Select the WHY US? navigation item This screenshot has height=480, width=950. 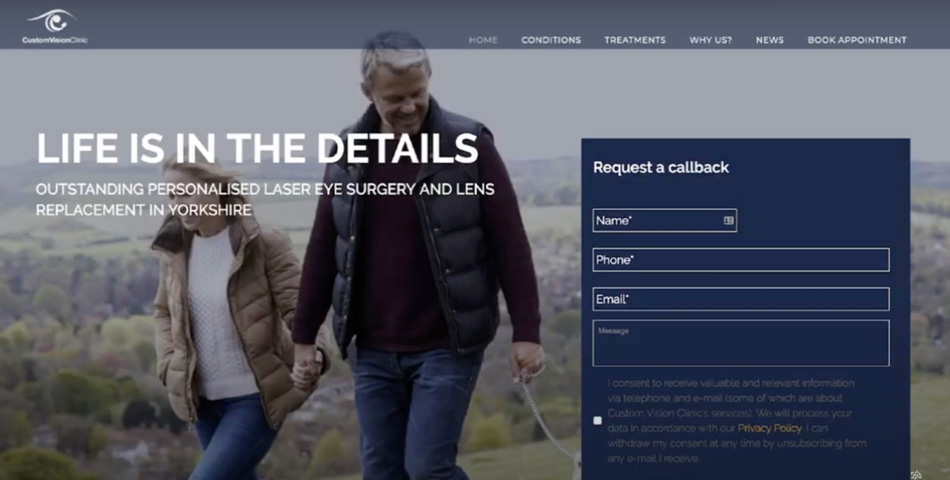pos(711,40)
